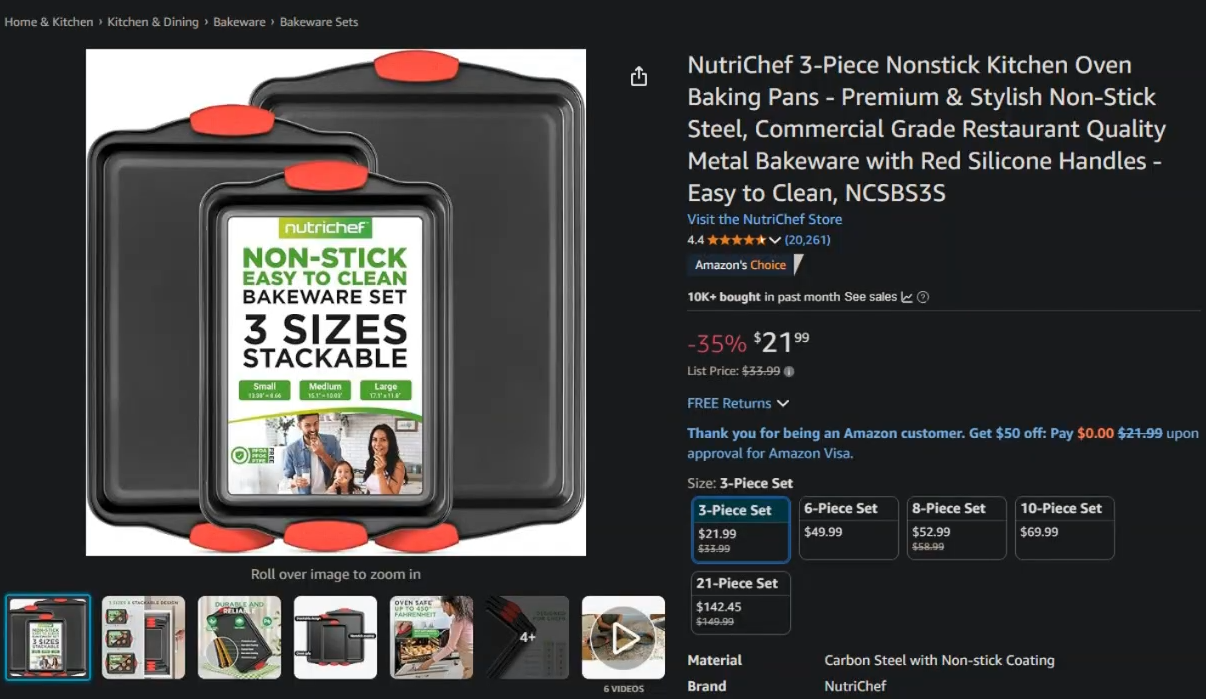Click the help icon after See sales

(923, 297)
